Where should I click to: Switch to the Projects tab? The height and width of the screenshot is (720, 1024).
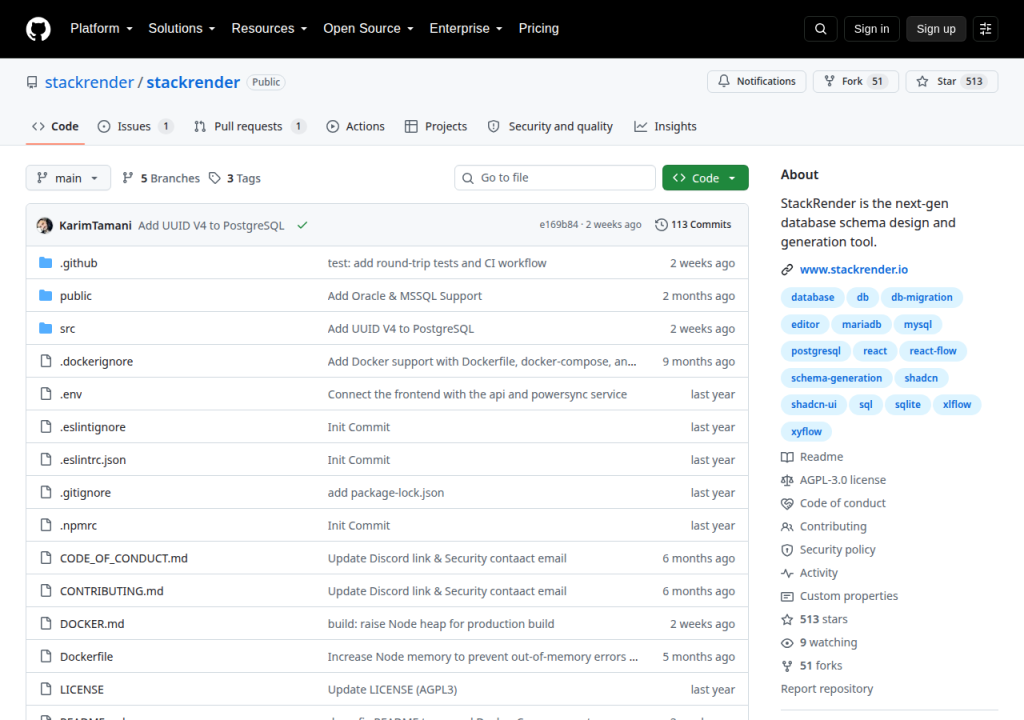(x=436, y=127)
